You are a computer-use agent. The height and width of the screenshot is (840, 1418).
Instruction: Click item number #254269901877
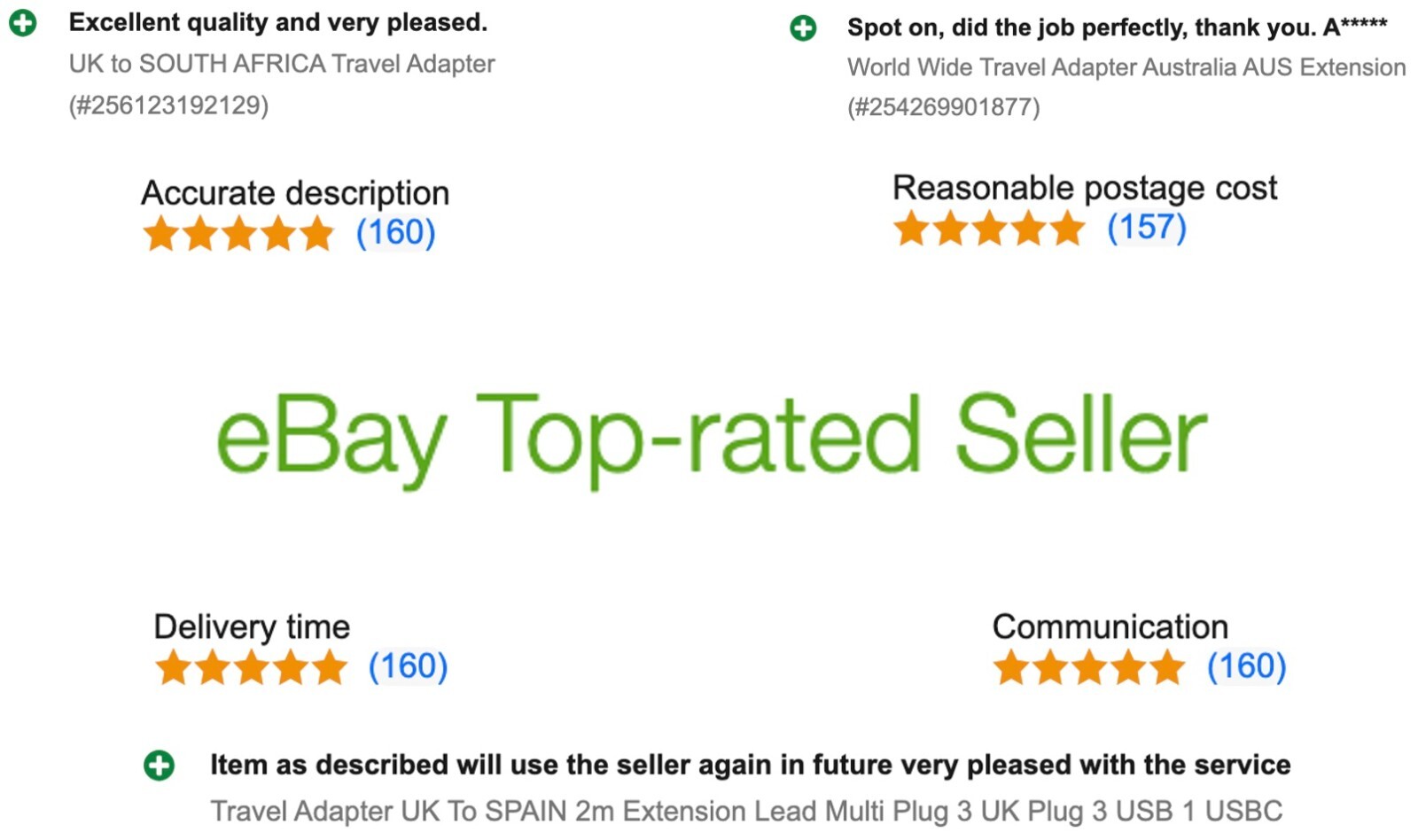pyautogui.click(x=943, y=107)
